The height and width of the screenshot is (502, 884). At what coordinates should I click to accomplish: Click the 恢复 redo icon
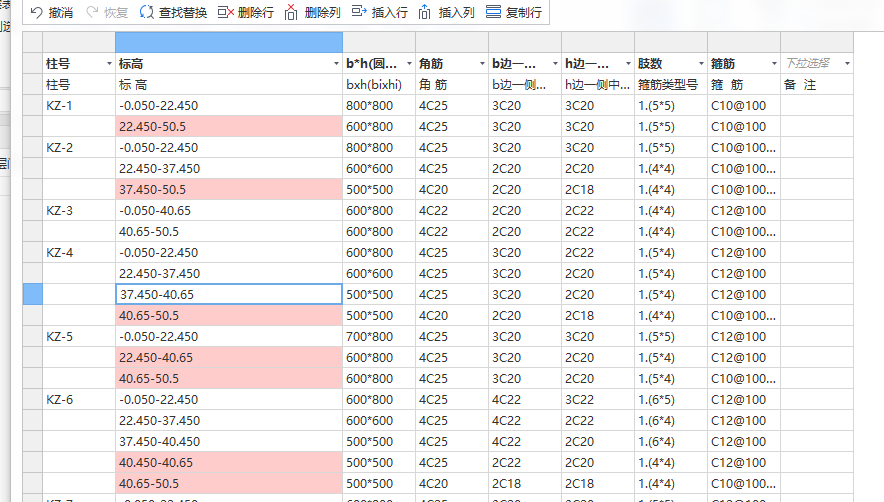92,12
